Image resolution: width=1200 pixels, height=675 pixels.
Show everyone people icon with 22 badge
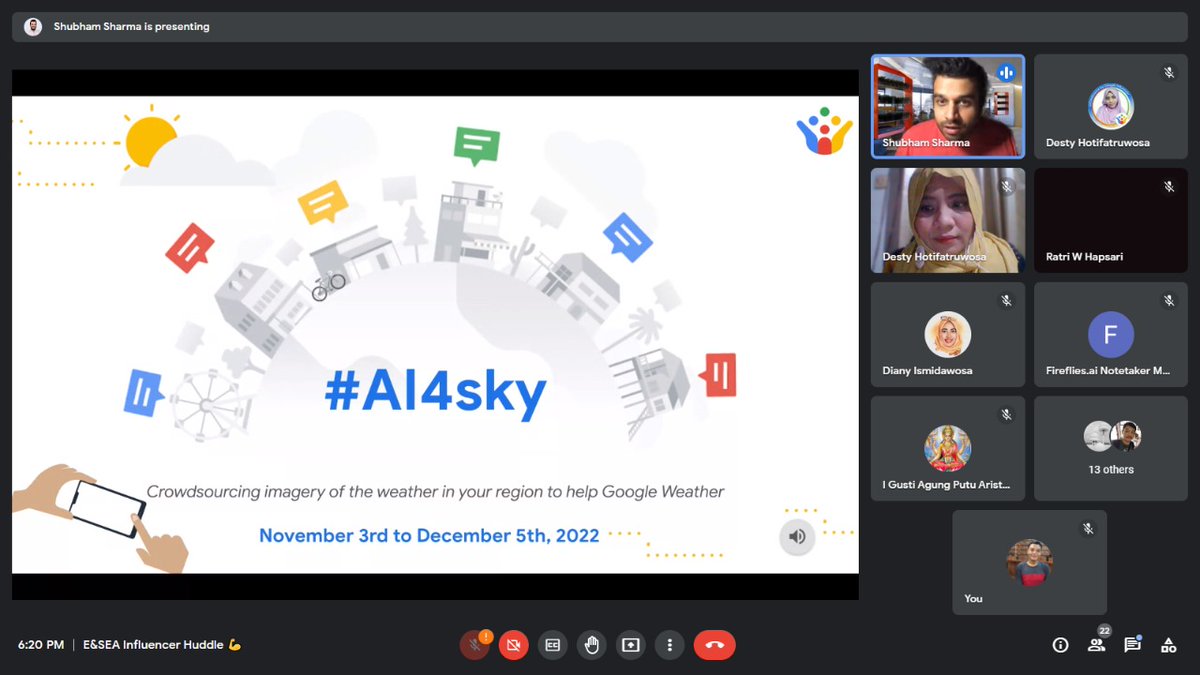tap(1097, 644)
